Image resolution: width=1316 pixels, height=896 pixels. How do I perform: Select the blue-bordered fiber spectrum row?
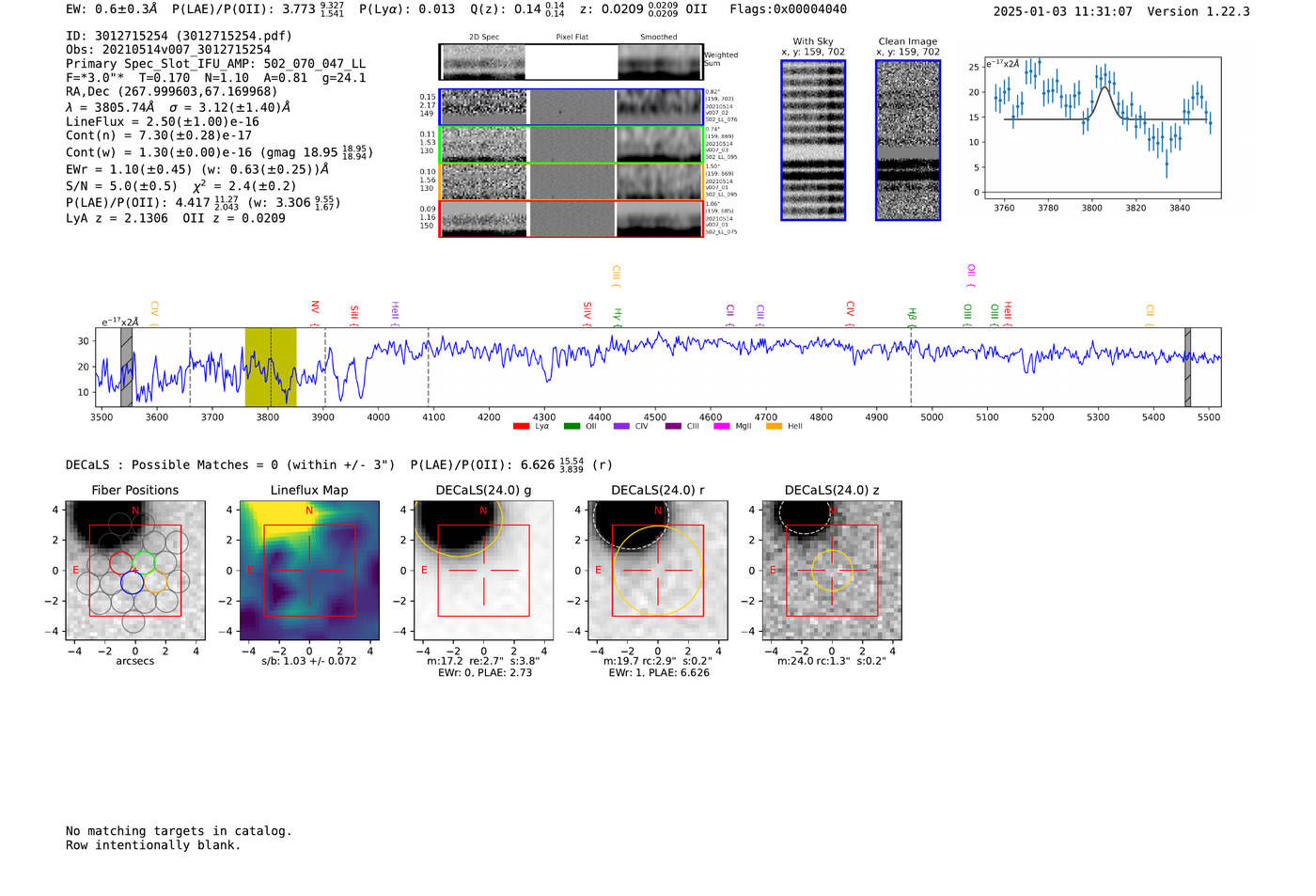[x=571, y=107]
